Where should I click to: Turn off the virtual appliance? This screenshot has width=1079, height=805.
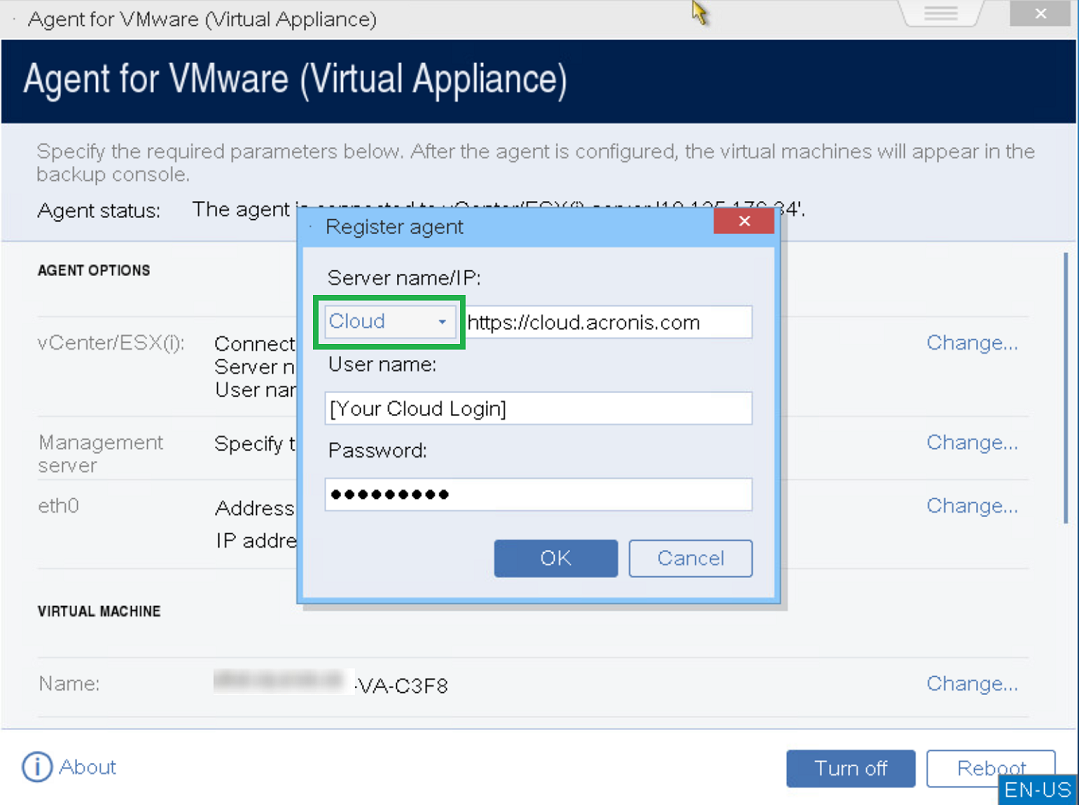850,768
